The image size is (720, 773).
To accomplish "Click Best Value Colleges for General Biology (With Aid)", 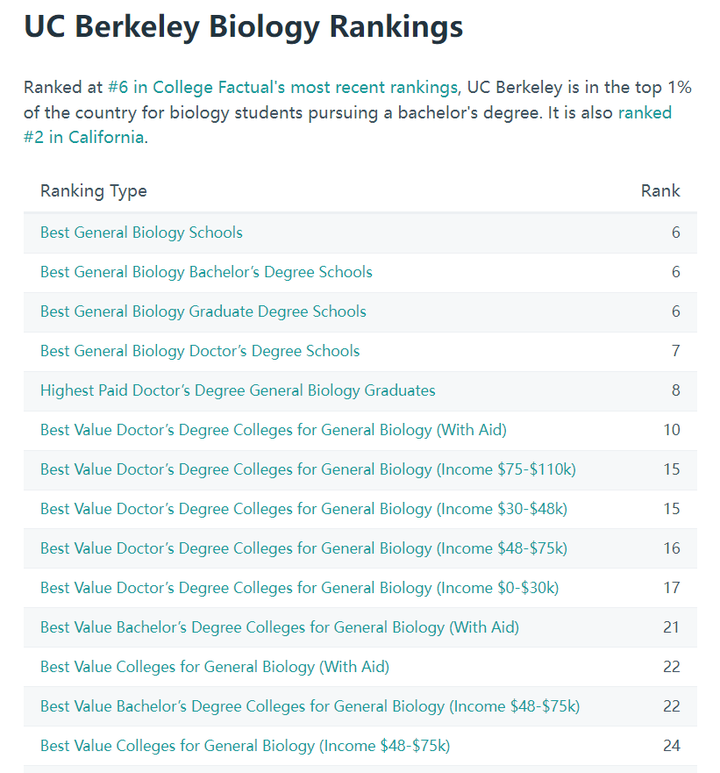I will (x=215, y=667).
